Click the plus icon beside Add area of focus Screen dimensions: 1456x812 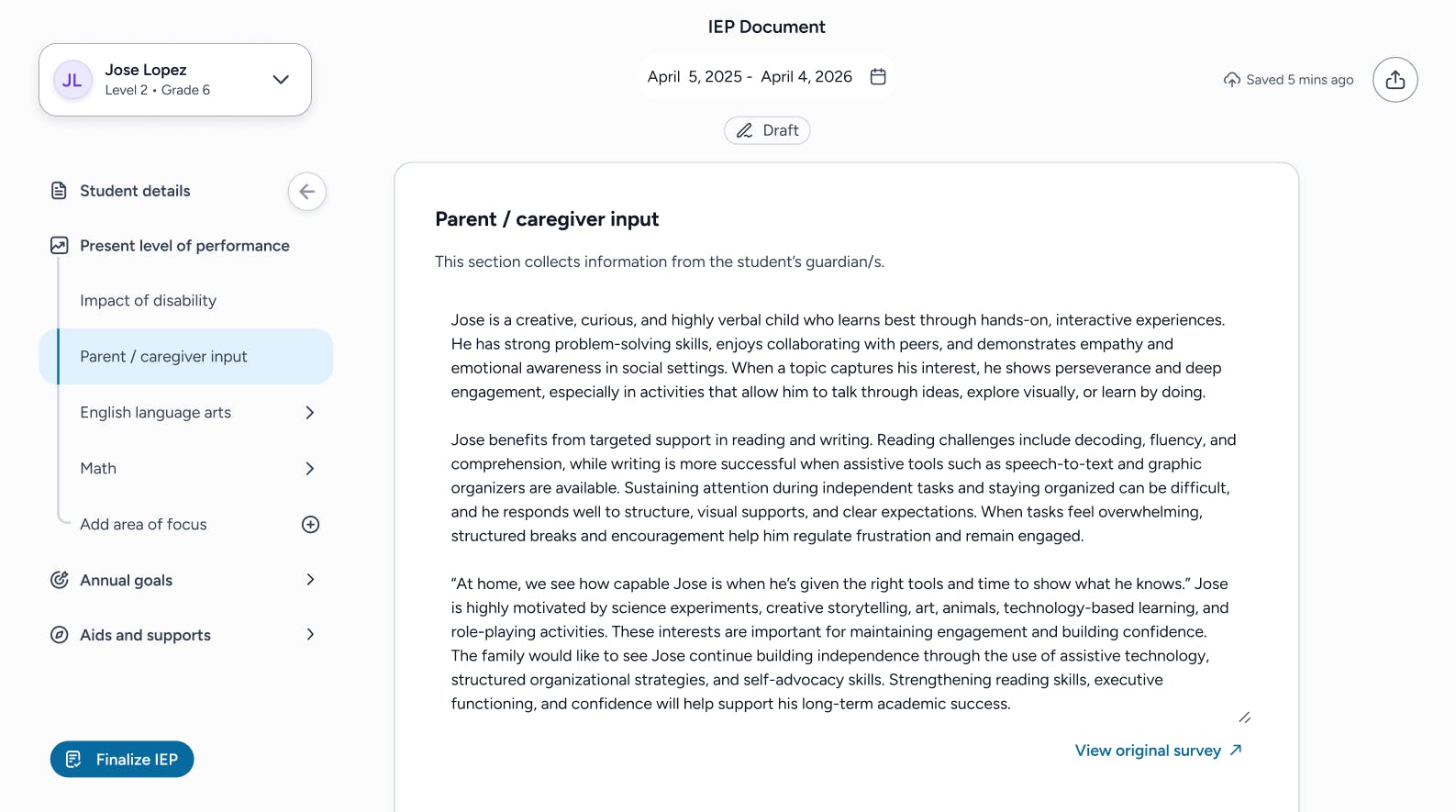coord(310,525)
